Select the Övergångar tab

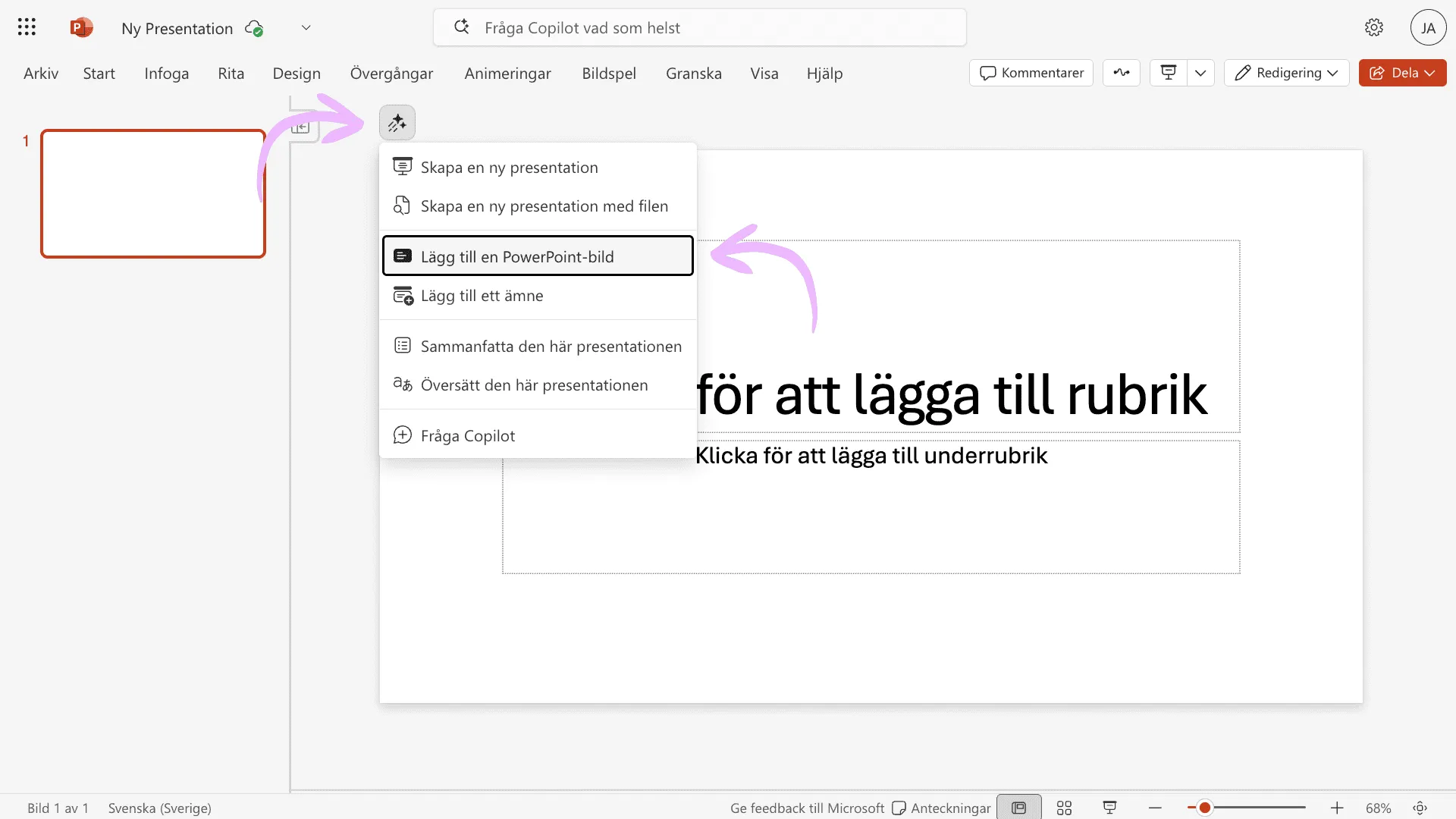click(391, 74)
